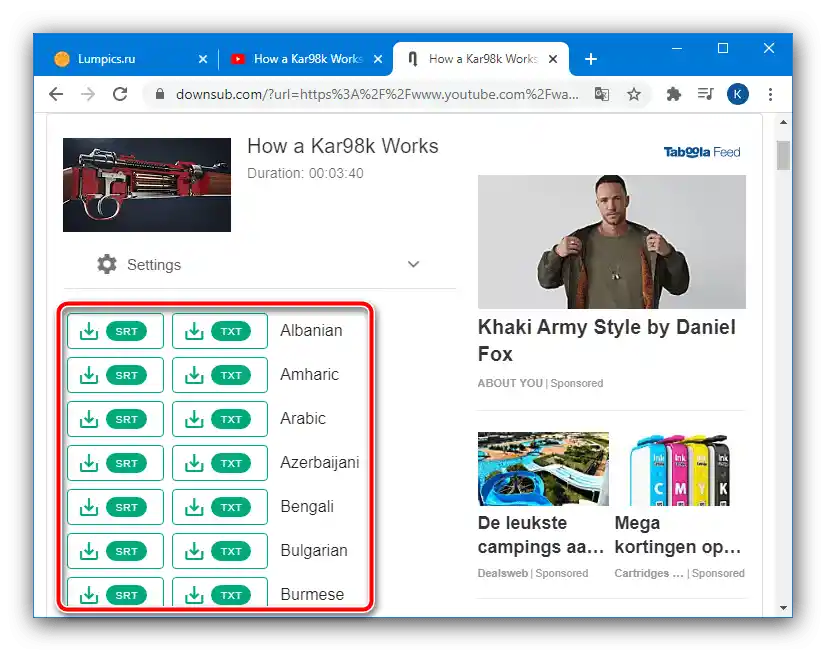The image size is (826, 651).
Task: Click the Cartridges Sponsored label
Action: click(x=680, y=573)
